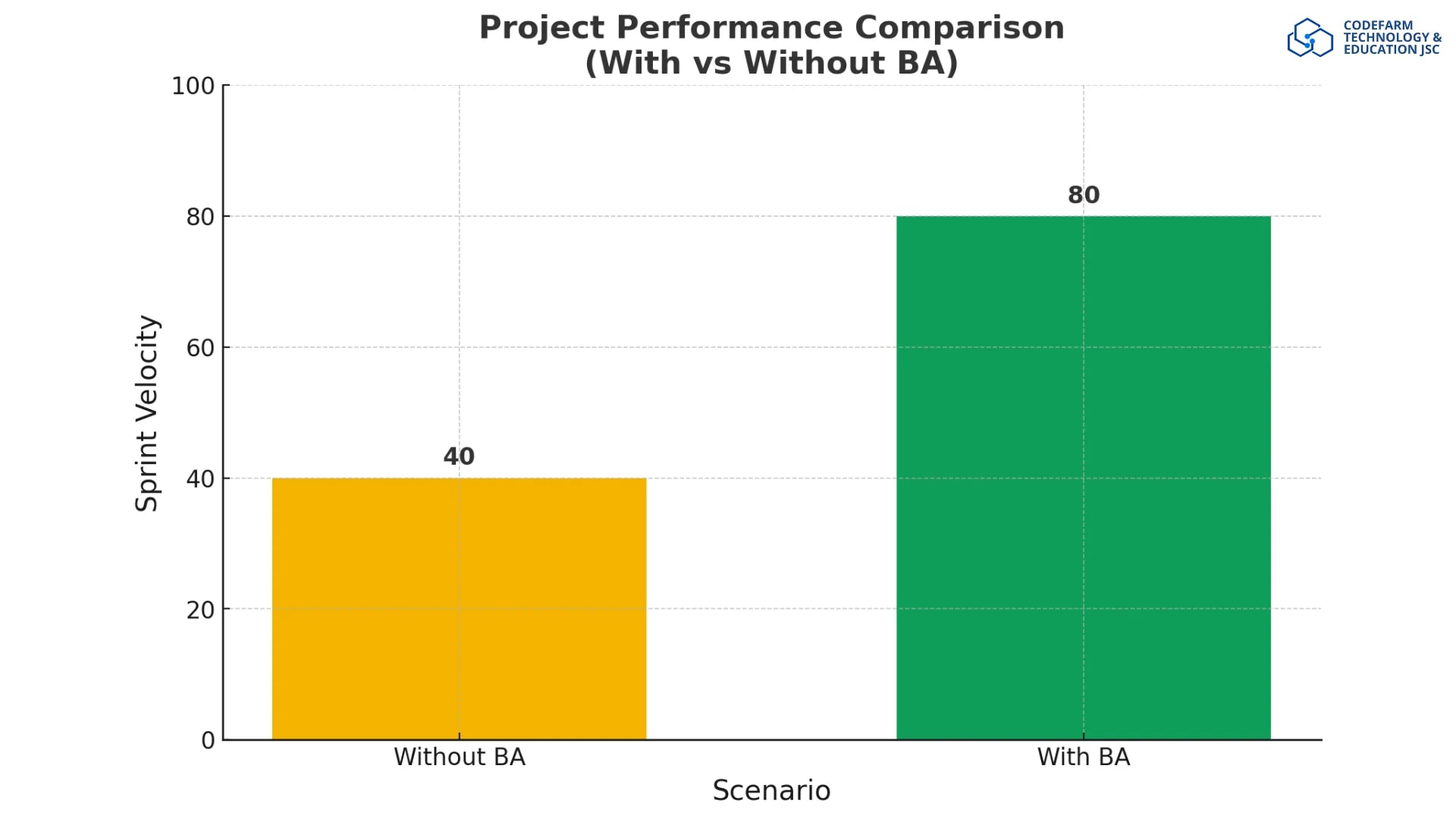Screen dimensions: 1456x819
Task: Click the value label 80 above green bar
Action: pos(1083,195)
